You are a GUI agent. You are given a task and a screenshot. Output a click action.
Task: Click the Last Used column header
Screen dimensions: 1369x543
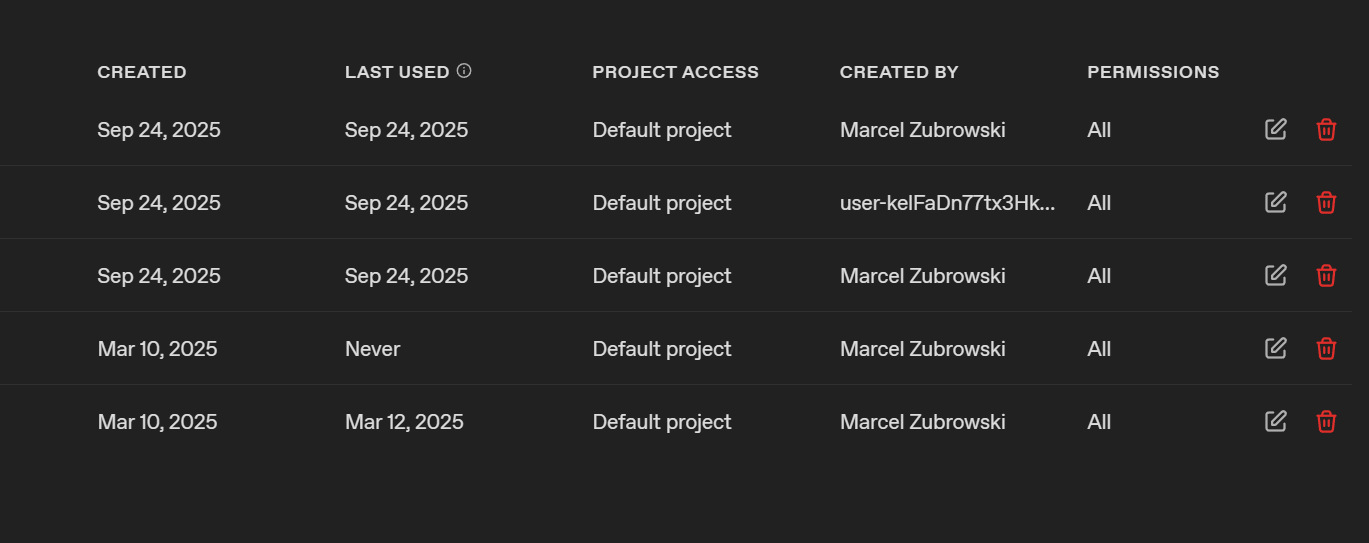tap(397, 72)
